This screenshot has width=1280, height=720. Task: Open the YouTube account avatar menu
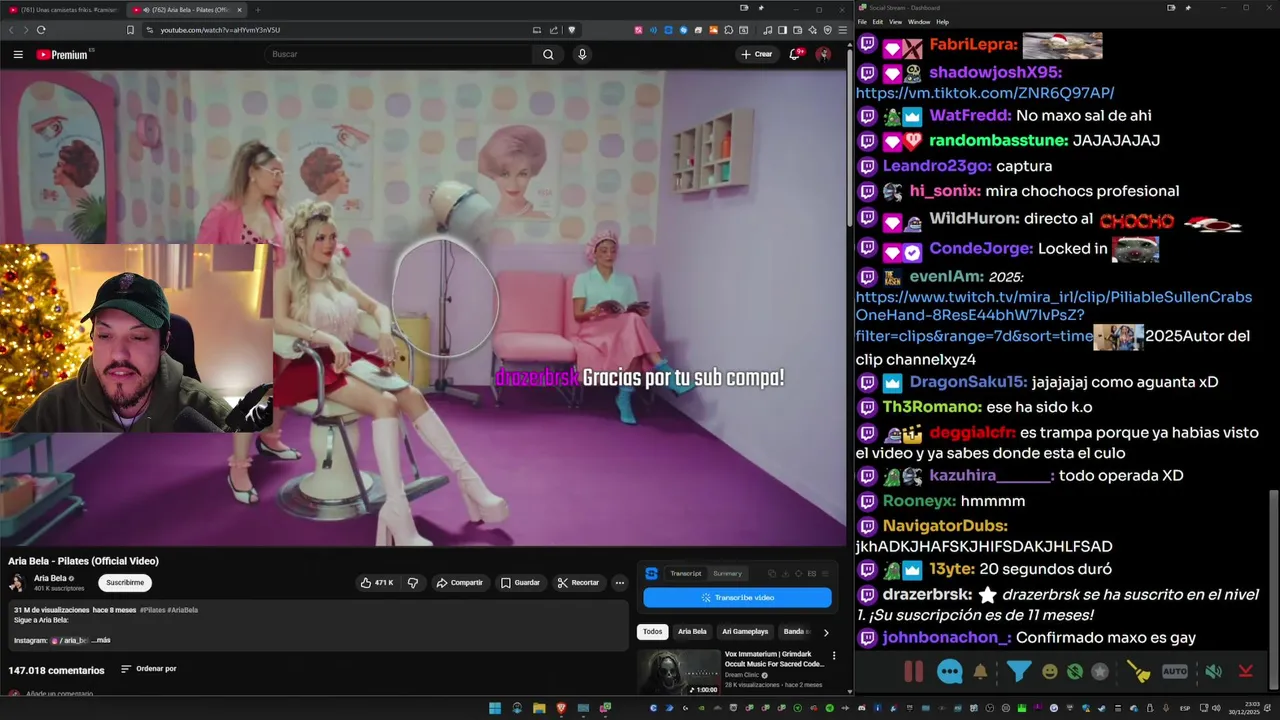pos(823,54)
